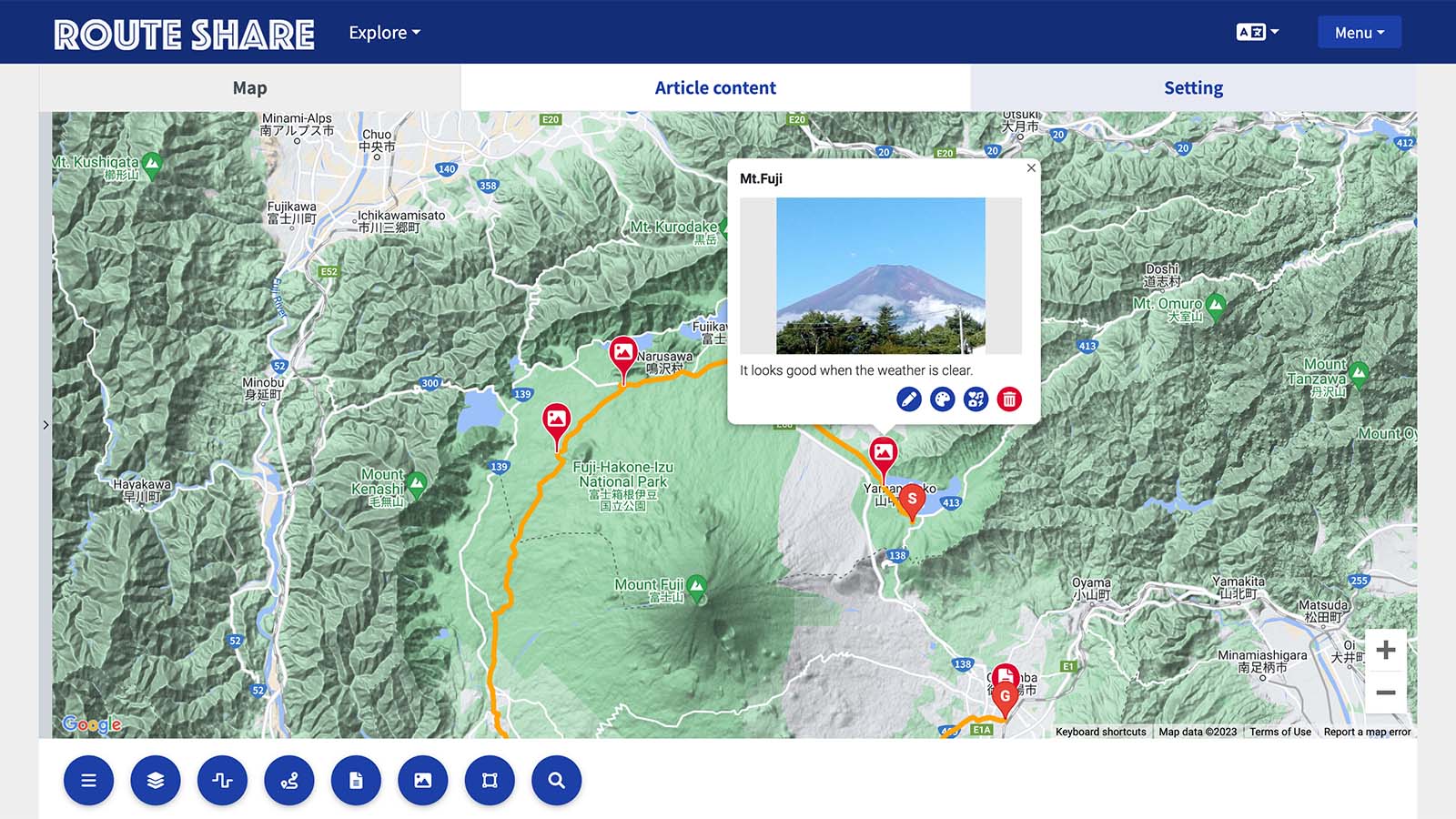Click the document note tool button
Screen dimensions: 1456x819
coord(356,781)
